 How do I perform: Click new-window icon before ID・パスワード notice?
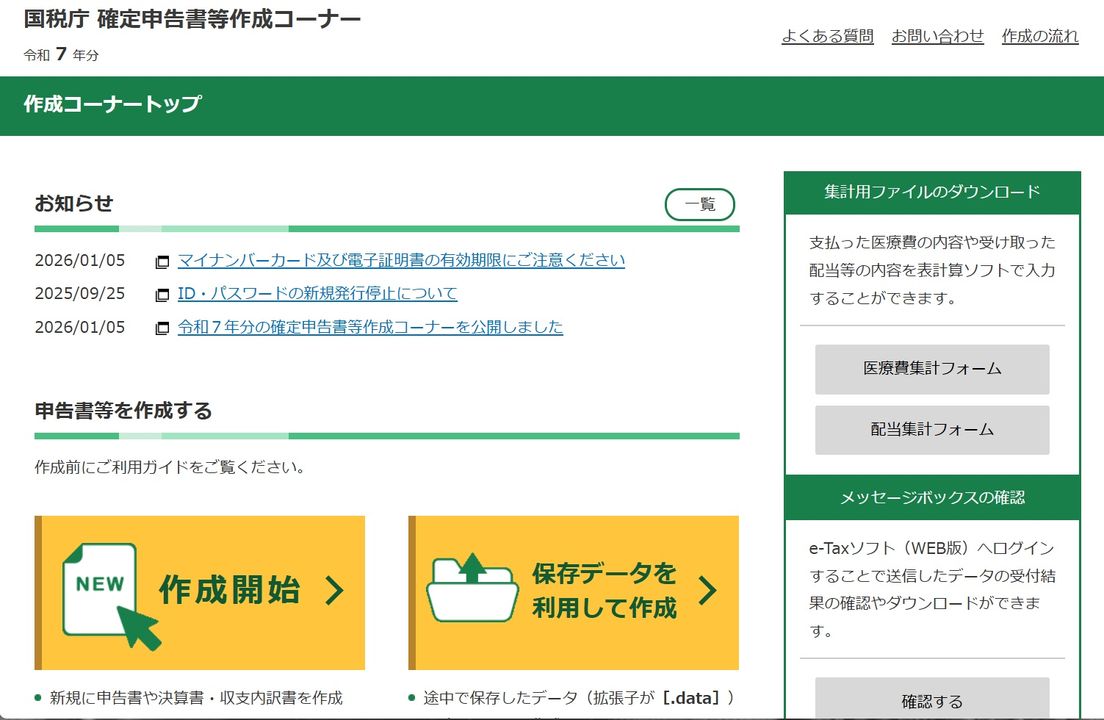pyautogui.click(x=162, y=295)
